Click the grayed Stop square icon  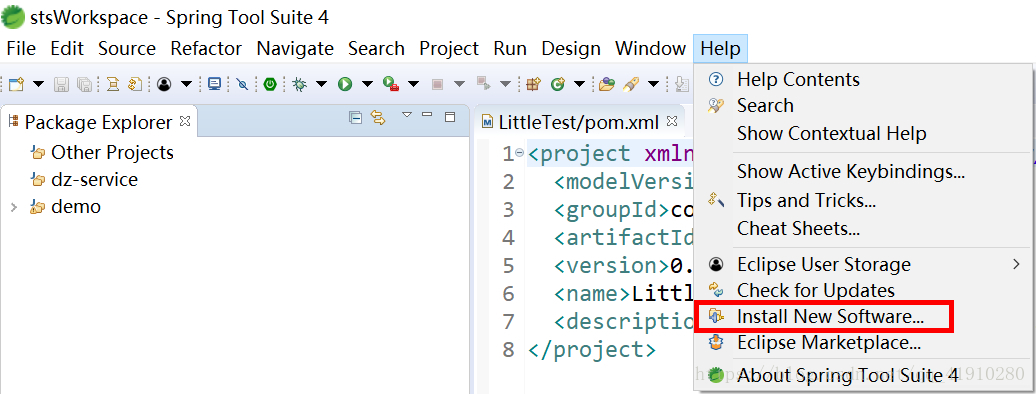pos(437,84)
